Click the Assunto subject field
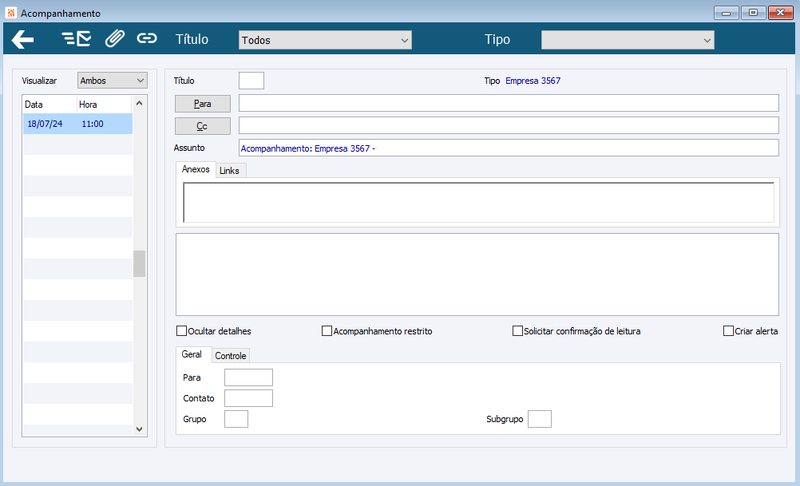Viewport: 800px width, 486px height. [509, 148]
